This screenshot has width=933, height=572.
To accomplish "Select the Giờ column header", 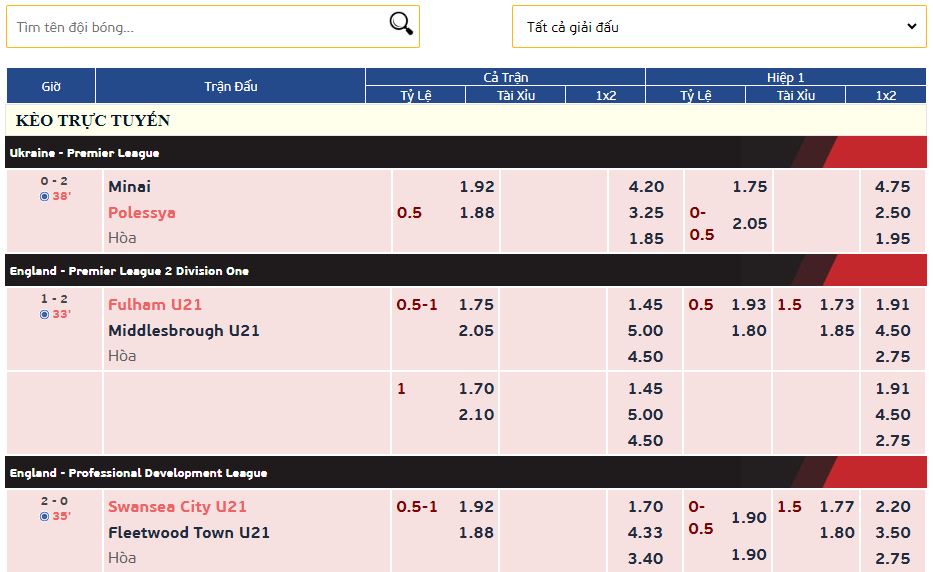I will 51,86.
